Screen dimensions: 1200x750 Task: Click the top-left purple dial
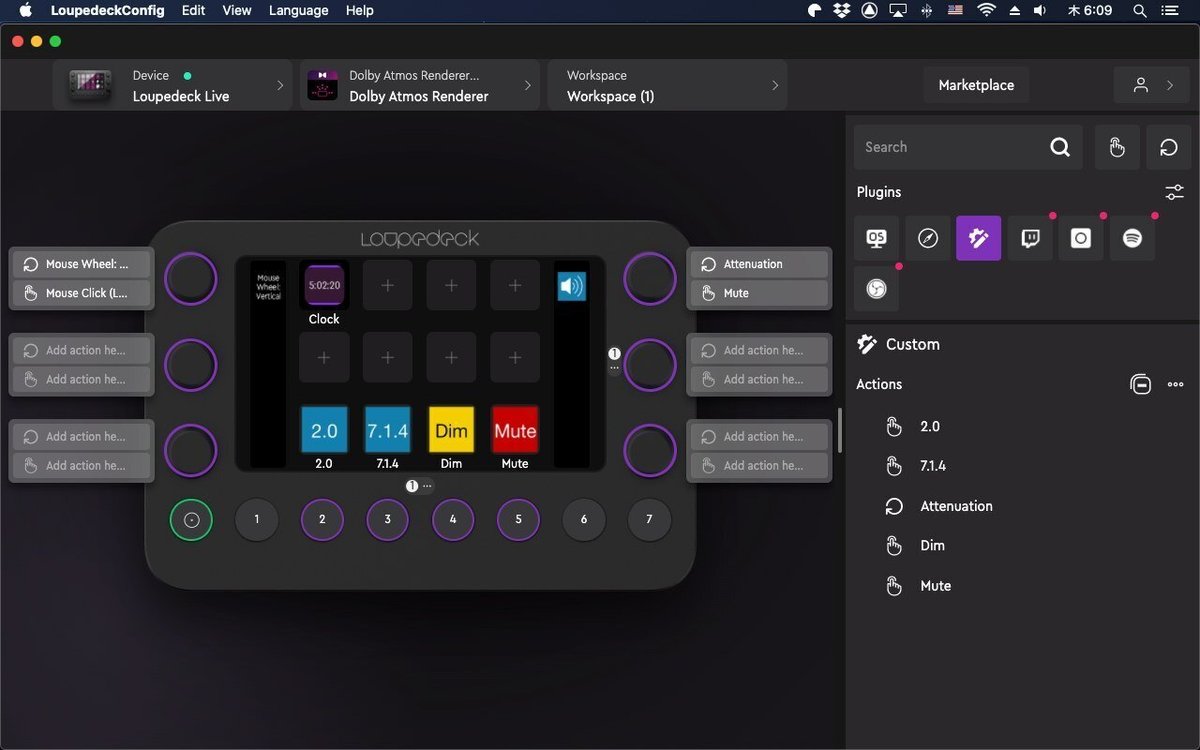point(191,278)
